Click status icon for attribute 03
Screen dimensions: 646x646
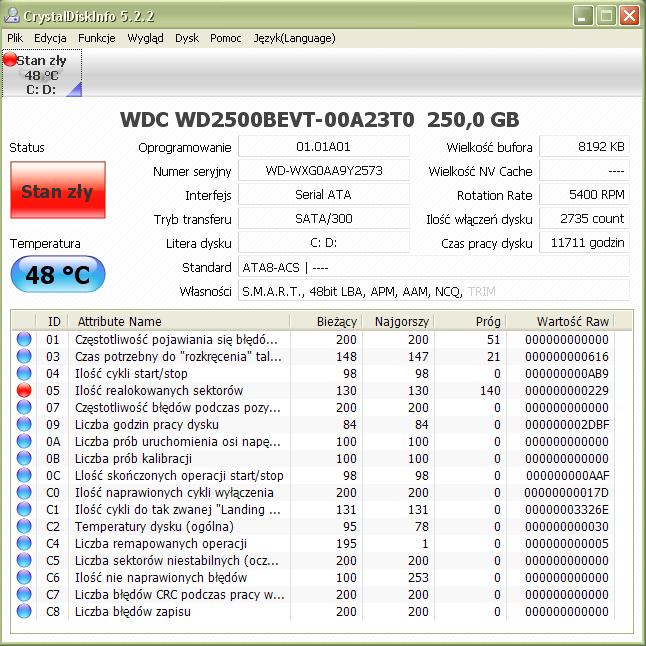pyautogui.click(x=24, y=356)
